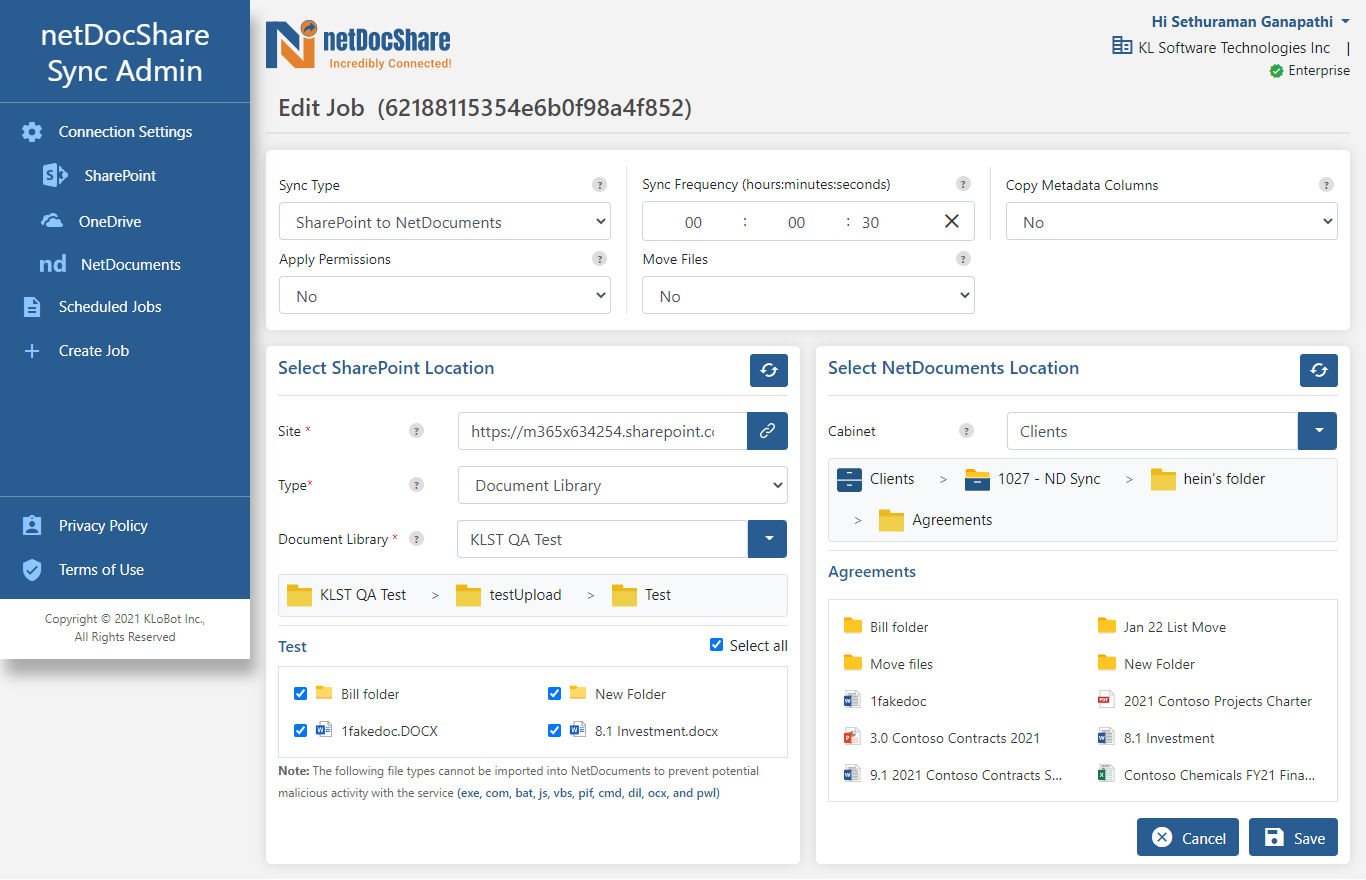Click the OneDrive cloud icon
This screenshot has height=880, width=1366.
tap(51, 221)
